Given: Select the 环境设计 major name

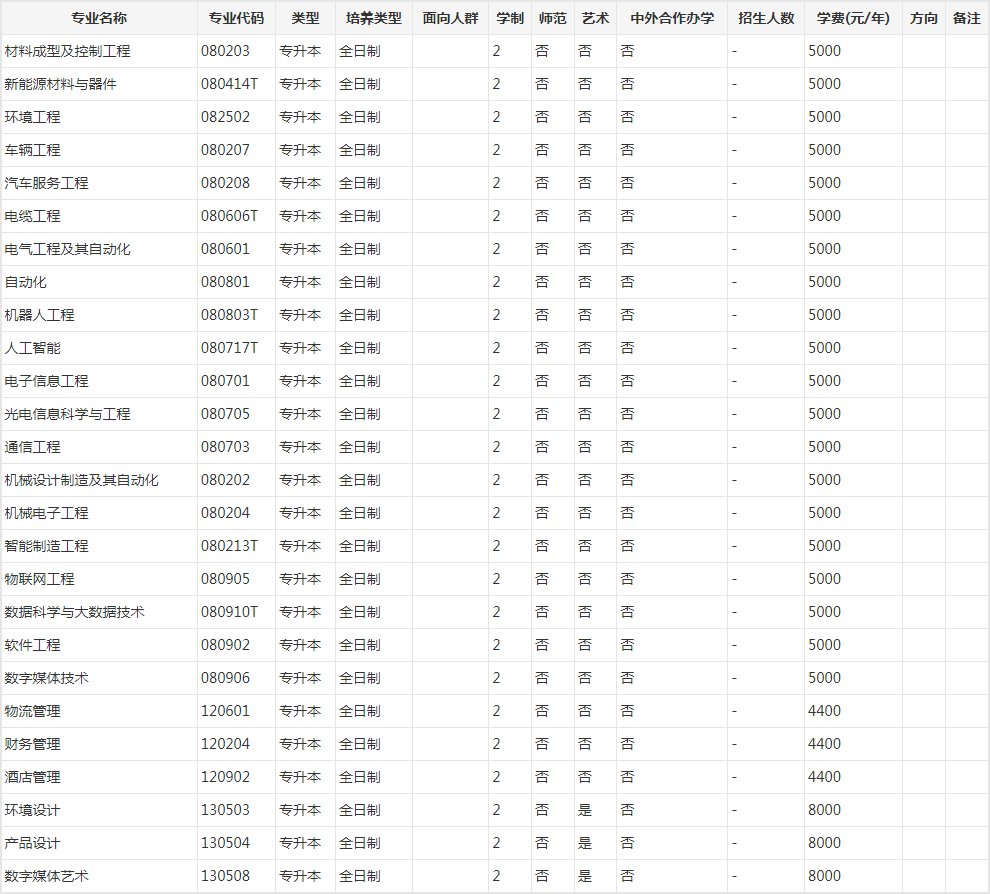Looking at the screenshot, I should [32, 810].
